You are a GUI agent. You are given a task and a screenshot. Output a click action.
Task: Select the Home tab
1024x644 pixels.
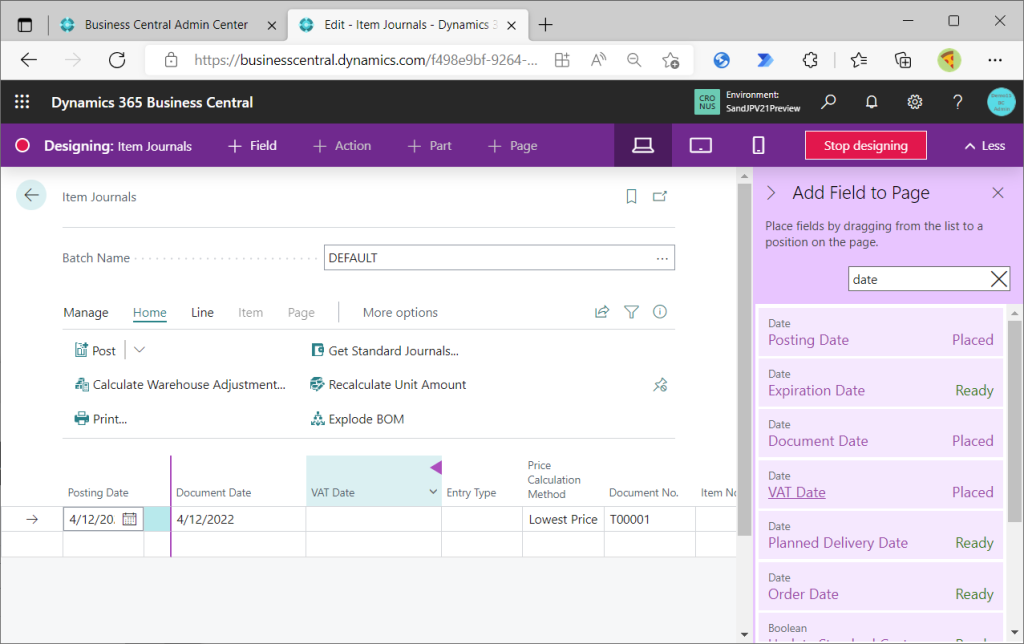[150, 313]
